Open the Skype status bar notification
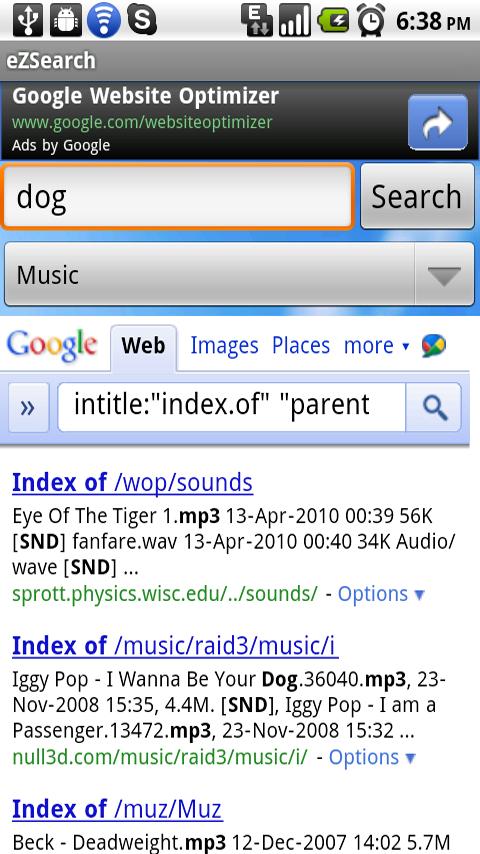Image resolution: width=480 pixels, height=854 pixels. [143, 21]
